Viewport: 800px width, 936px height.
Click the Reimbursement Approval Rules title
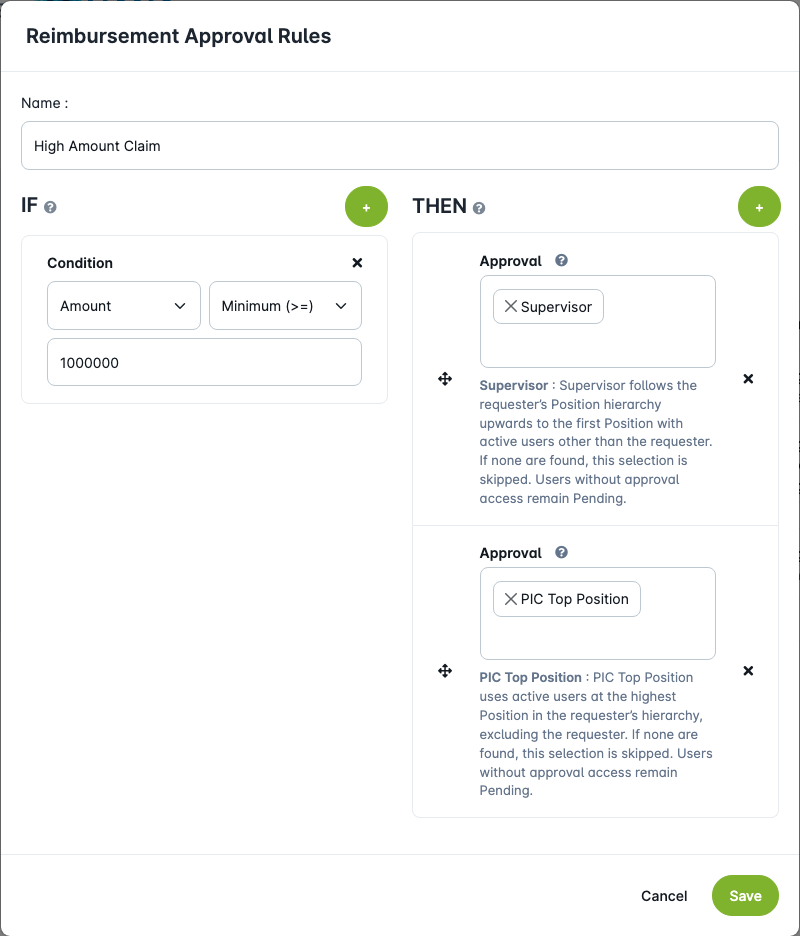click(179, 36)
